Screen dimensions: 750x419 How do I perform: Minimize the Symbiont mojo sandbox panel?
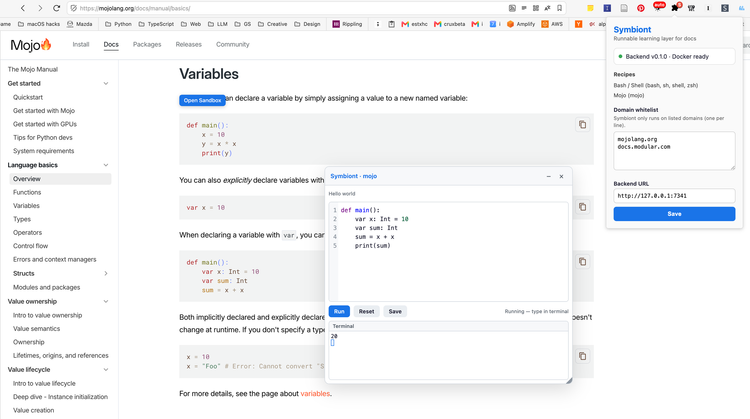pyautogui.click(x=549, y=176)
